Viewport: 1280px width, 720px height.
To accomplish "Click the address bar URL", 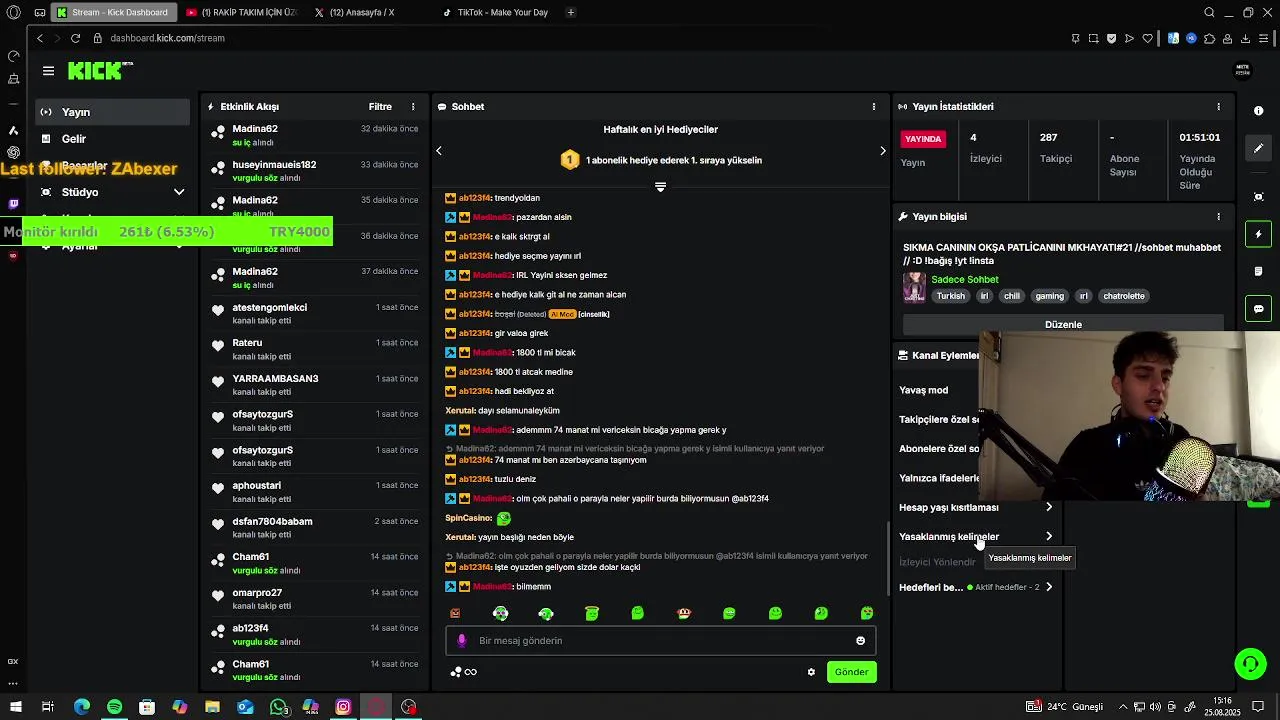I will point(167,38).
